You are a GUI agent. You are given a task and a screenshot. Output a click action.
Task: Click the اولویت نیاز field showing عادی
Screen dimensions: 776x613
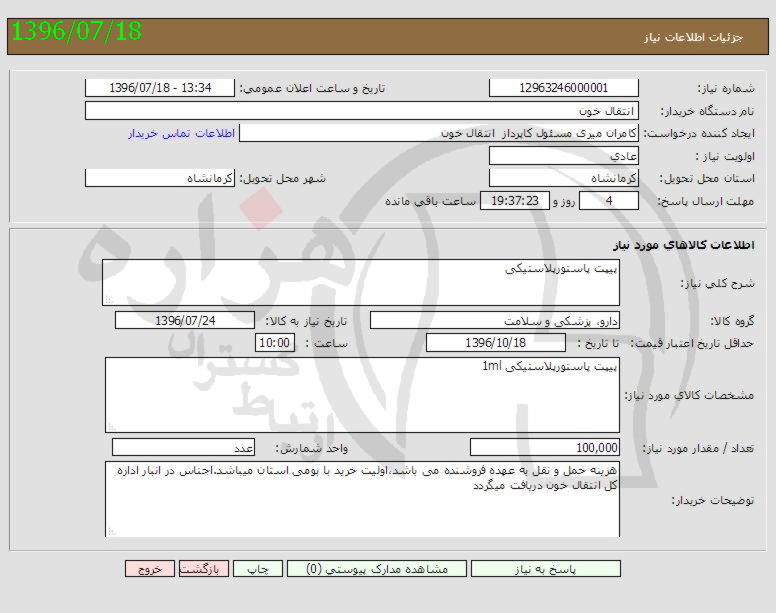(x=563, y=157)
